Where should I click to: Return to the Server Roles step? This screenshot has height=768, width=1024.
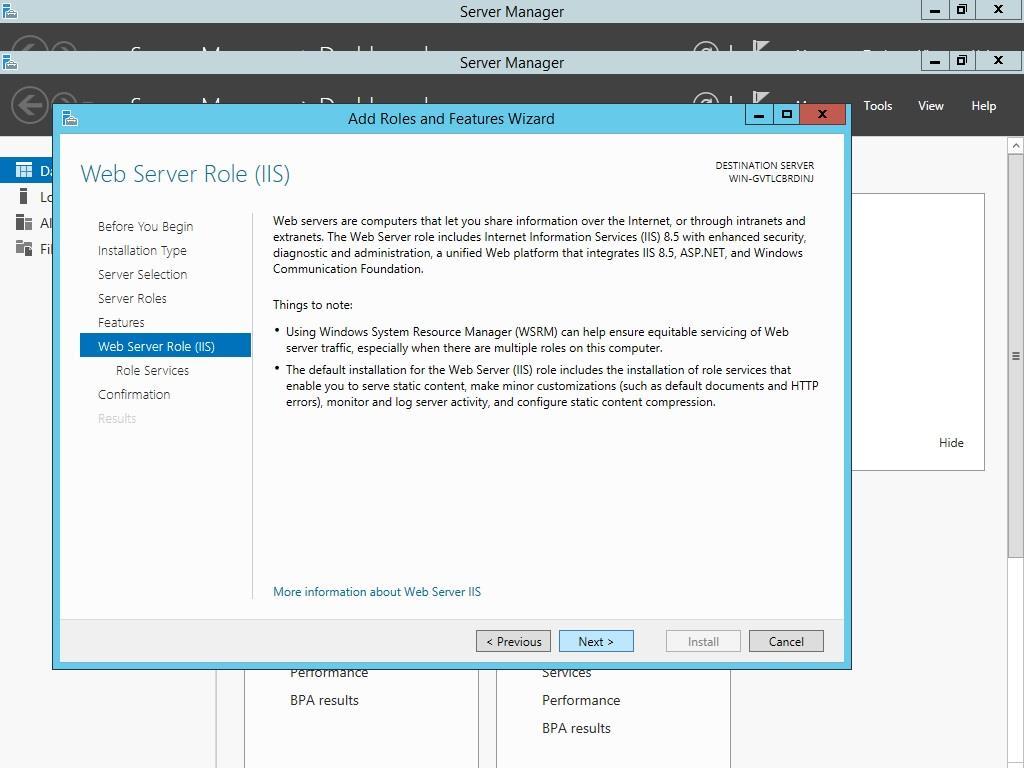[x=132, y=298]
